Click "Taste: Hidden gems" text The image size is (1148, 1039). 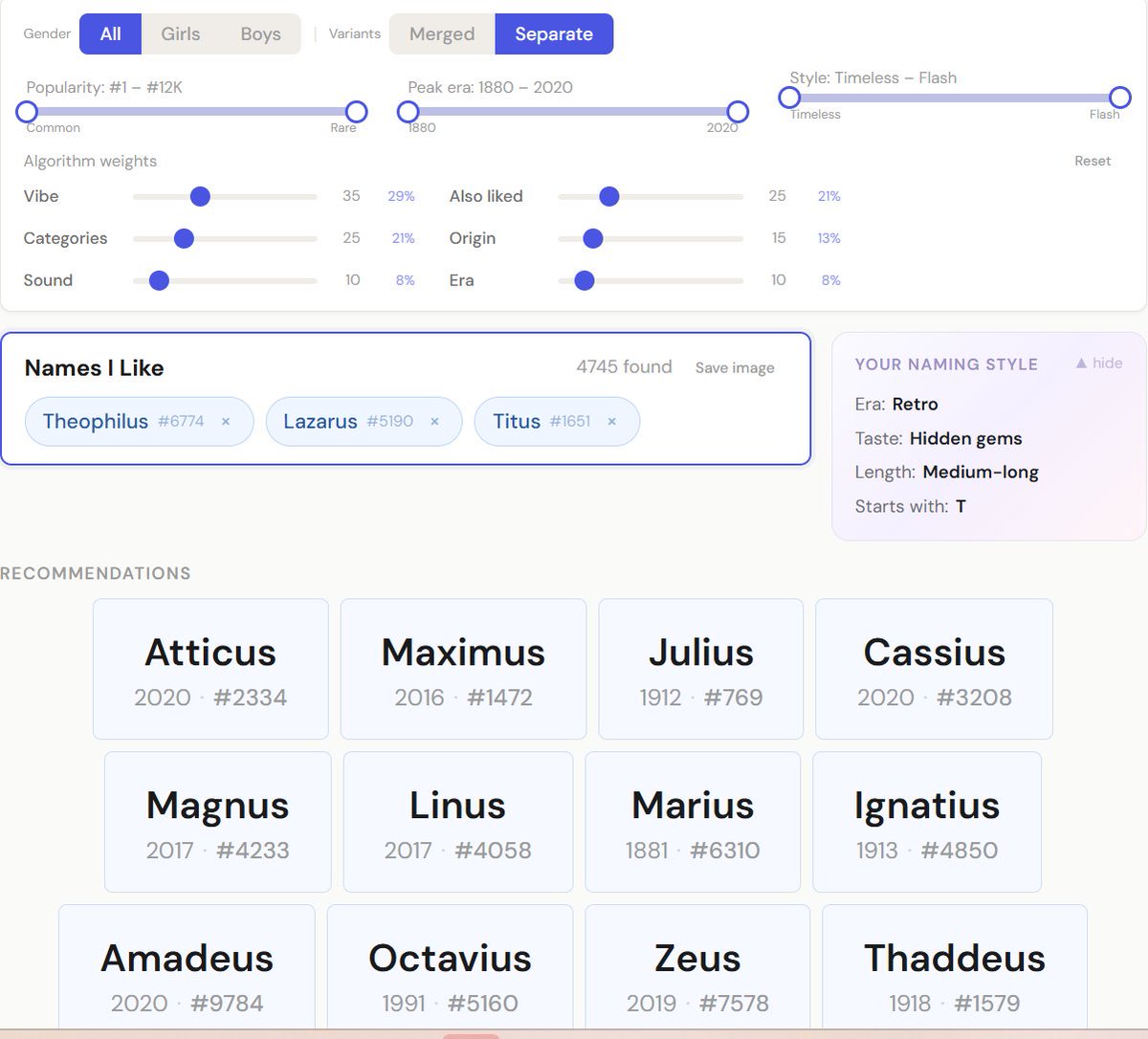click(938, 439)
